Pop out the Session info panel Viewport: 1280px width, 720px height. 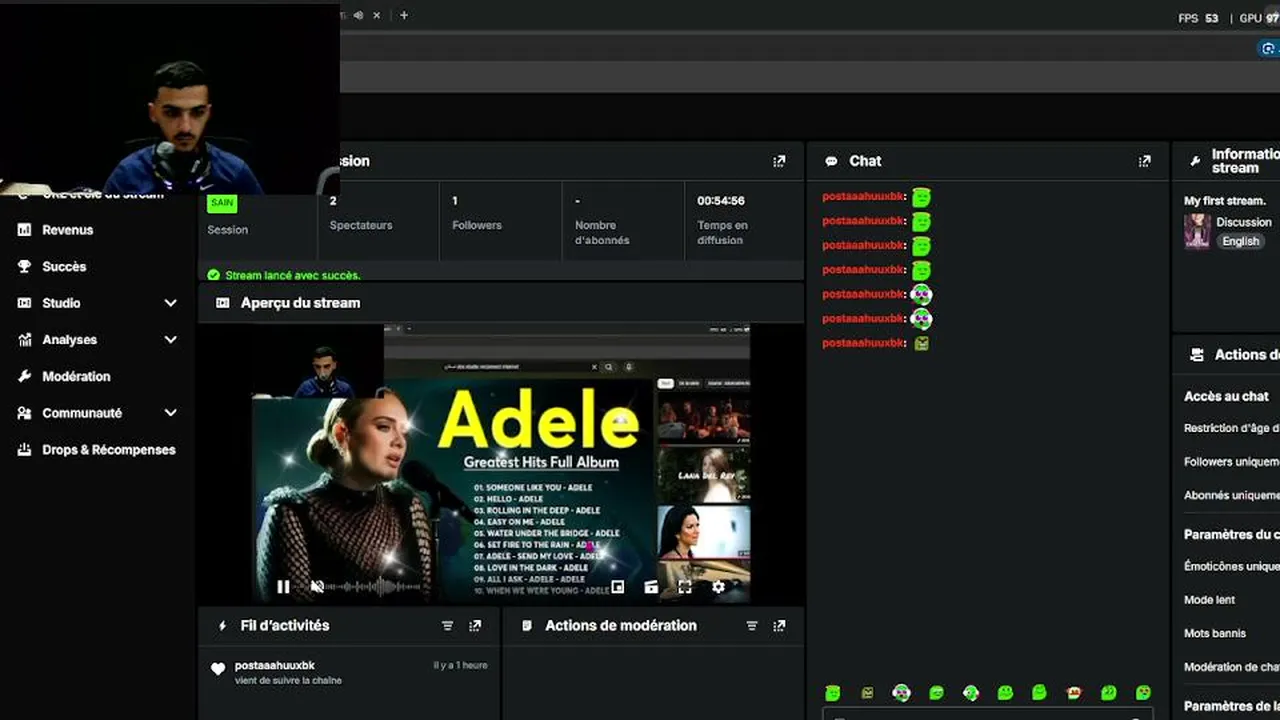(780, 161)
